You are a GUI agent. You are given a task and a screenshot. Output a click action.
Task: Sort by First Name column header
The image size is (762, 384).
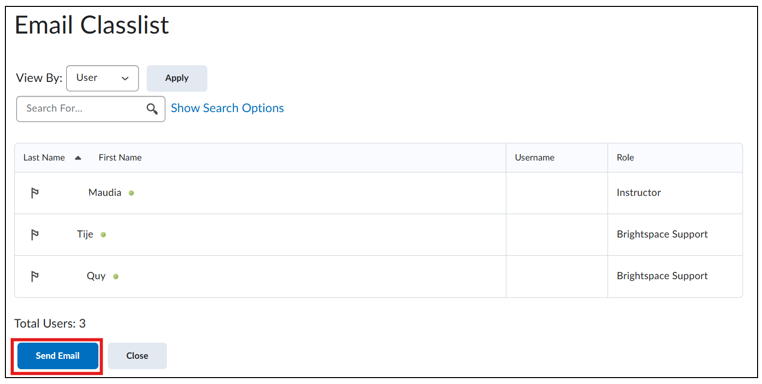(x=120, y=157)
